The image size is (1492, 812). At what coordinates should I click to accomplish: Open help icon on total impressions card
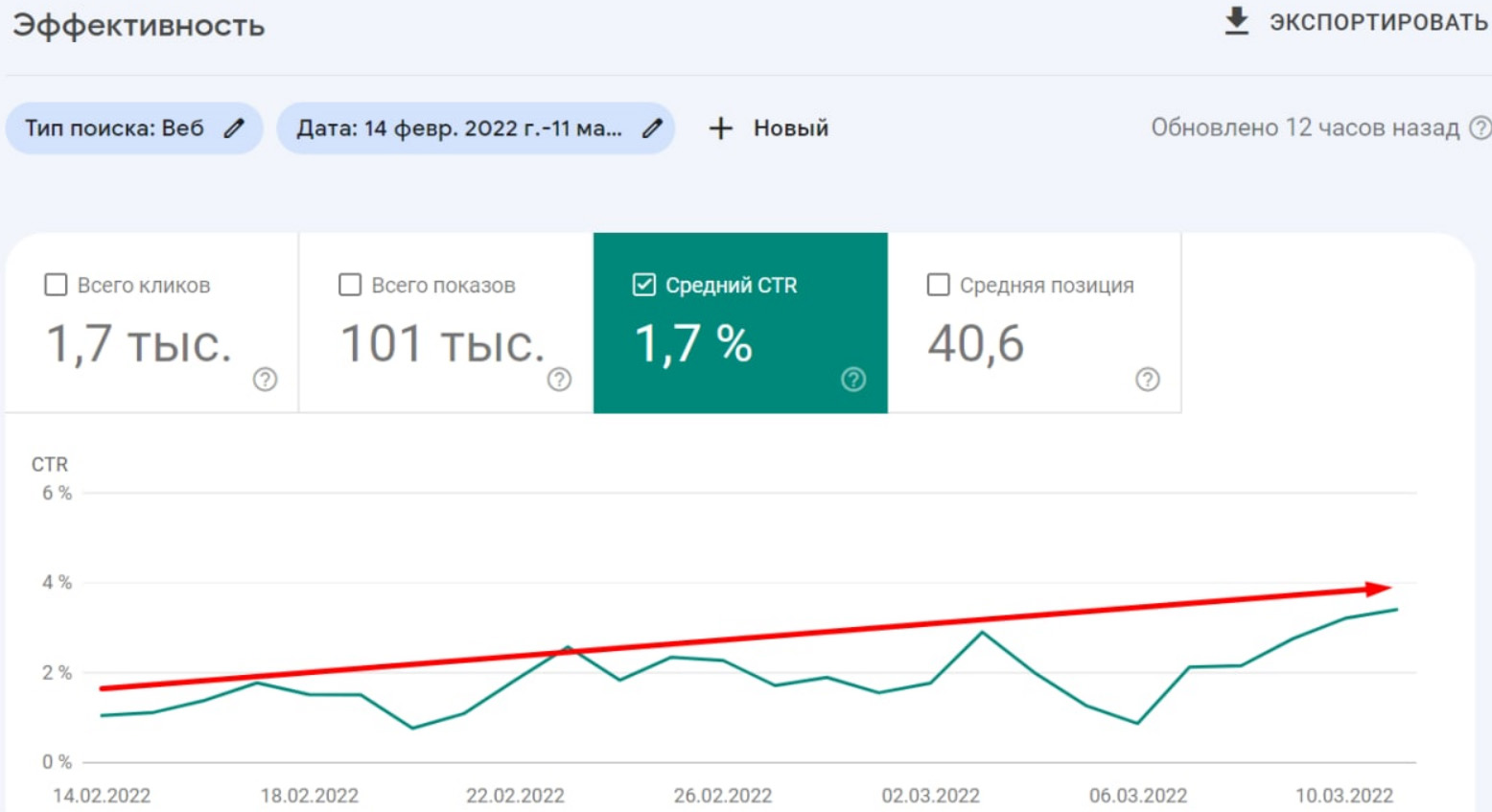click(559, 380)
